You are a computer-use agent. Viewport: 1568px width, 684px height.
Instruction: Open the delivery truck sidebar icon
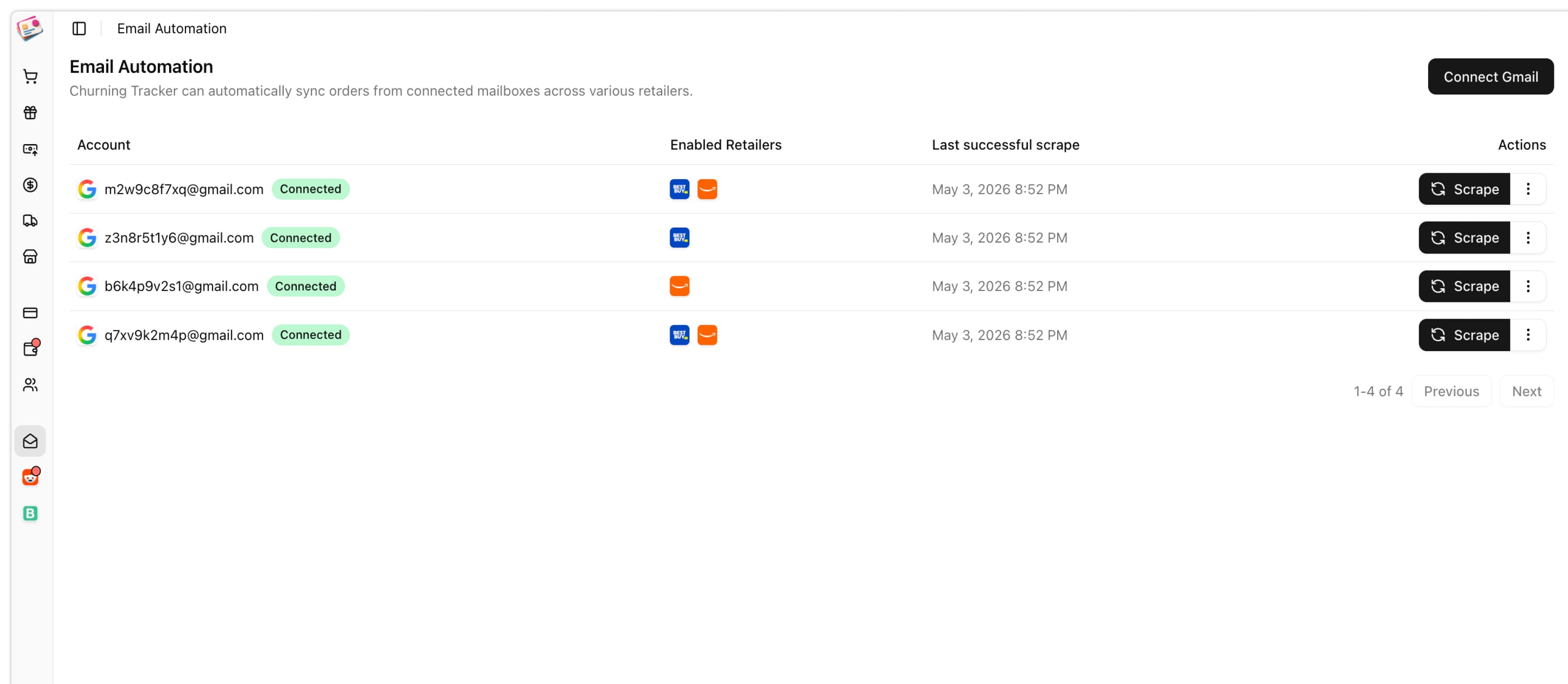(x=31, y=221)
